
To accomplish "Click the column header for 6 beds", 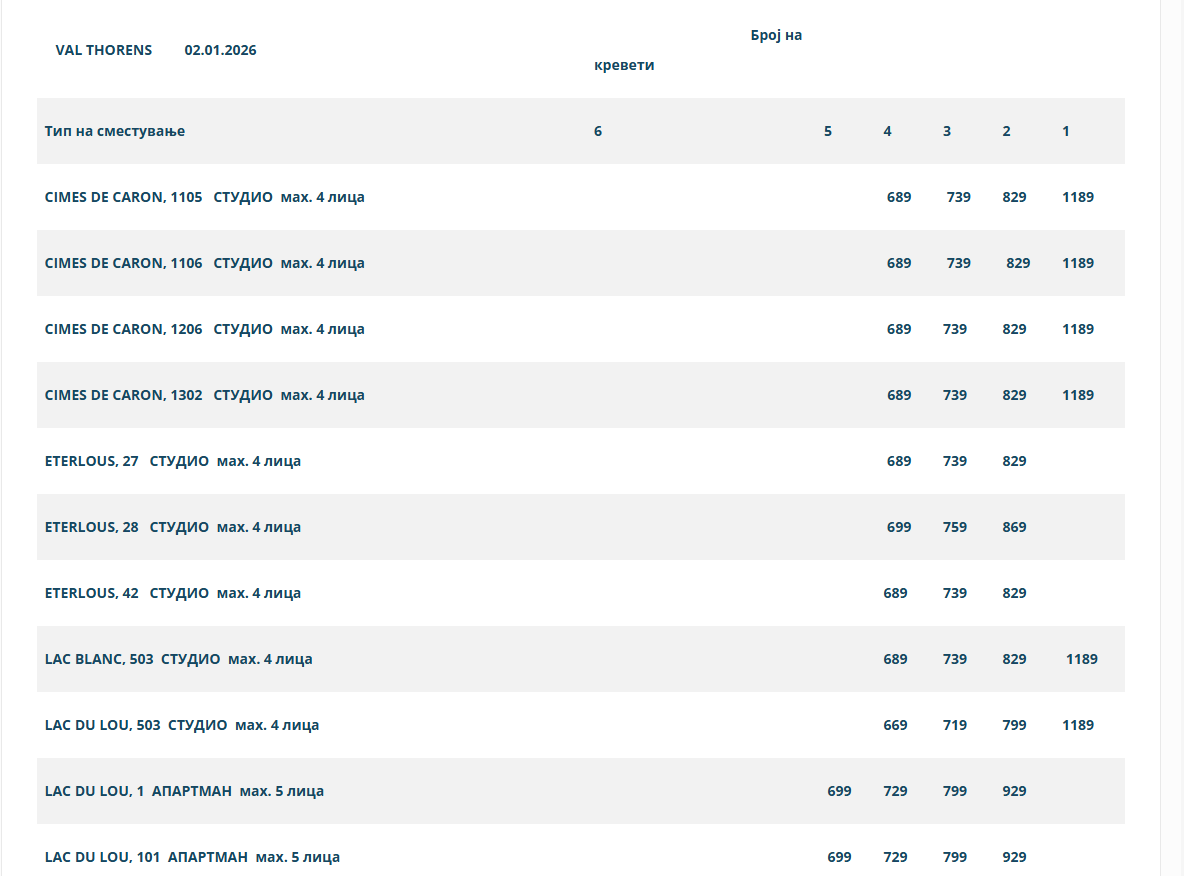I will (x=598, y=131).
